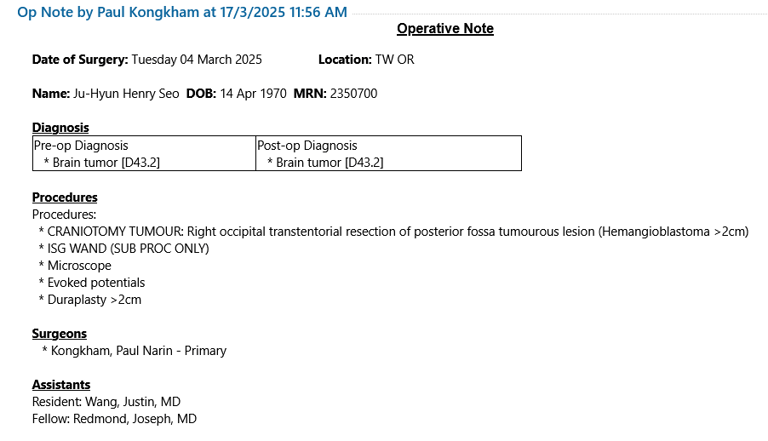
Task: Select the Date of Surgery label
Action: pos(80,60)
